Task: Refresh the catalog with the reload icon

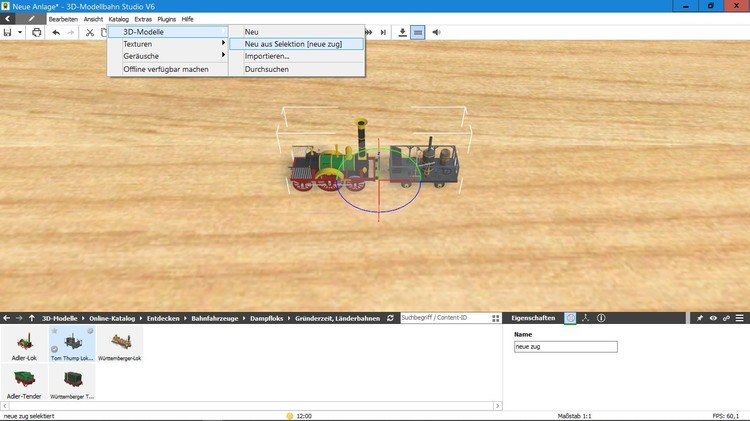Action: pyautogui.click(x=391, y=318)
